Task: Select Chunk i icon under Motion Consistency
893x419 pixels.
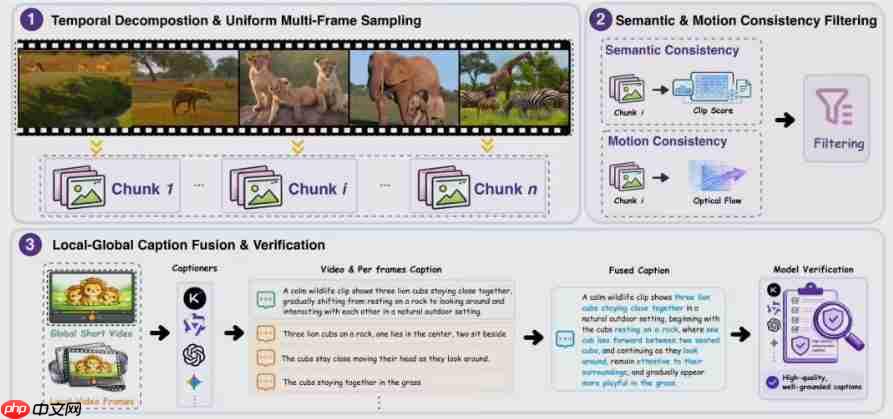Action: point(626,176)
